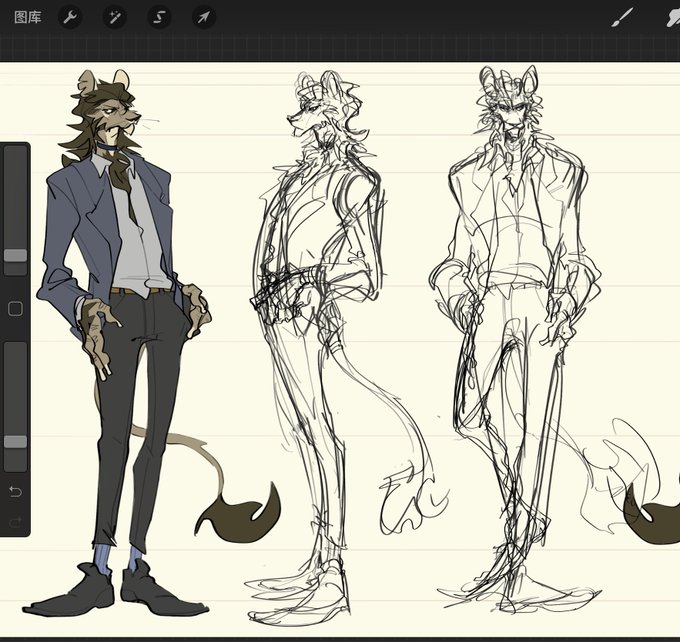
Task: Tap the colored character's left black shoe
Action: 72,592
